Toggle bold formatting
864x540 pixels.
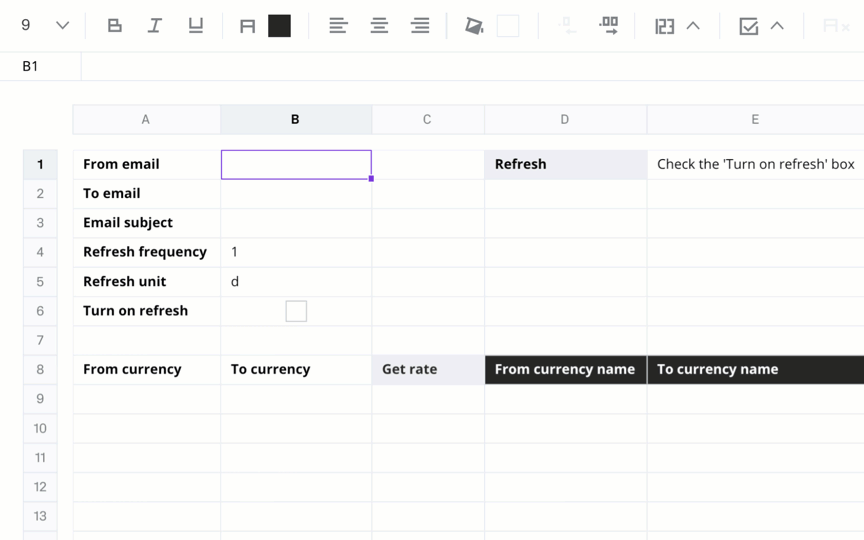115,25
